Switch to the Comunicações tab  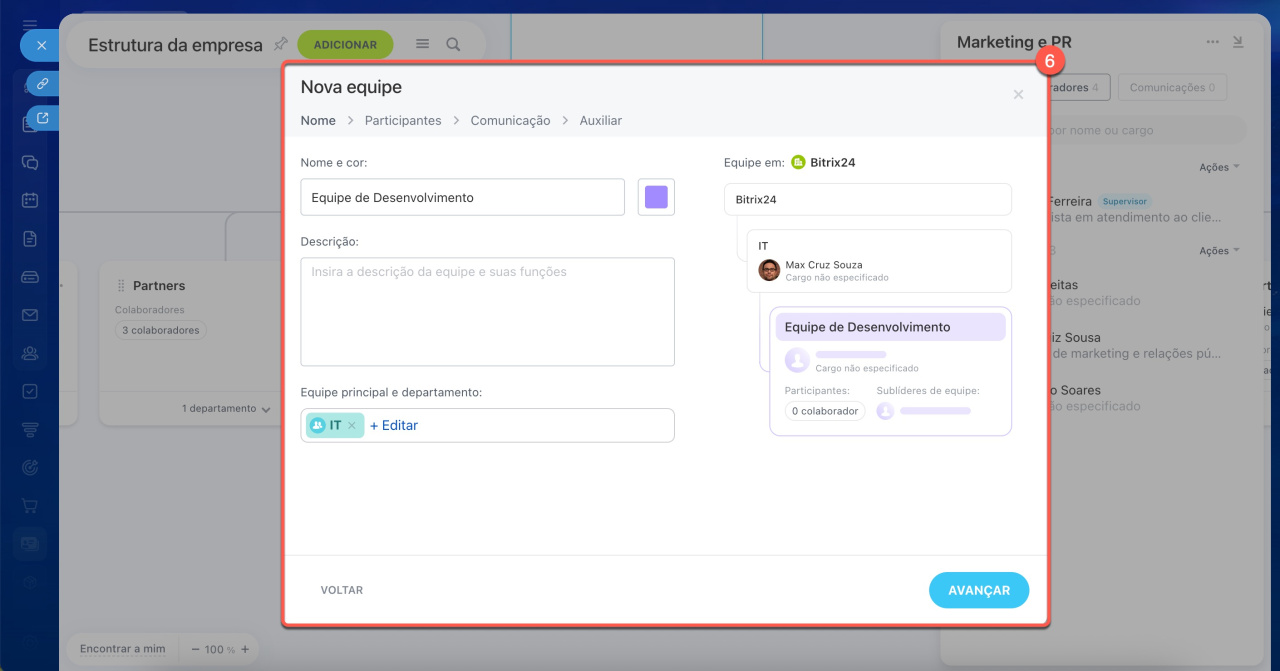(1171, 88)
